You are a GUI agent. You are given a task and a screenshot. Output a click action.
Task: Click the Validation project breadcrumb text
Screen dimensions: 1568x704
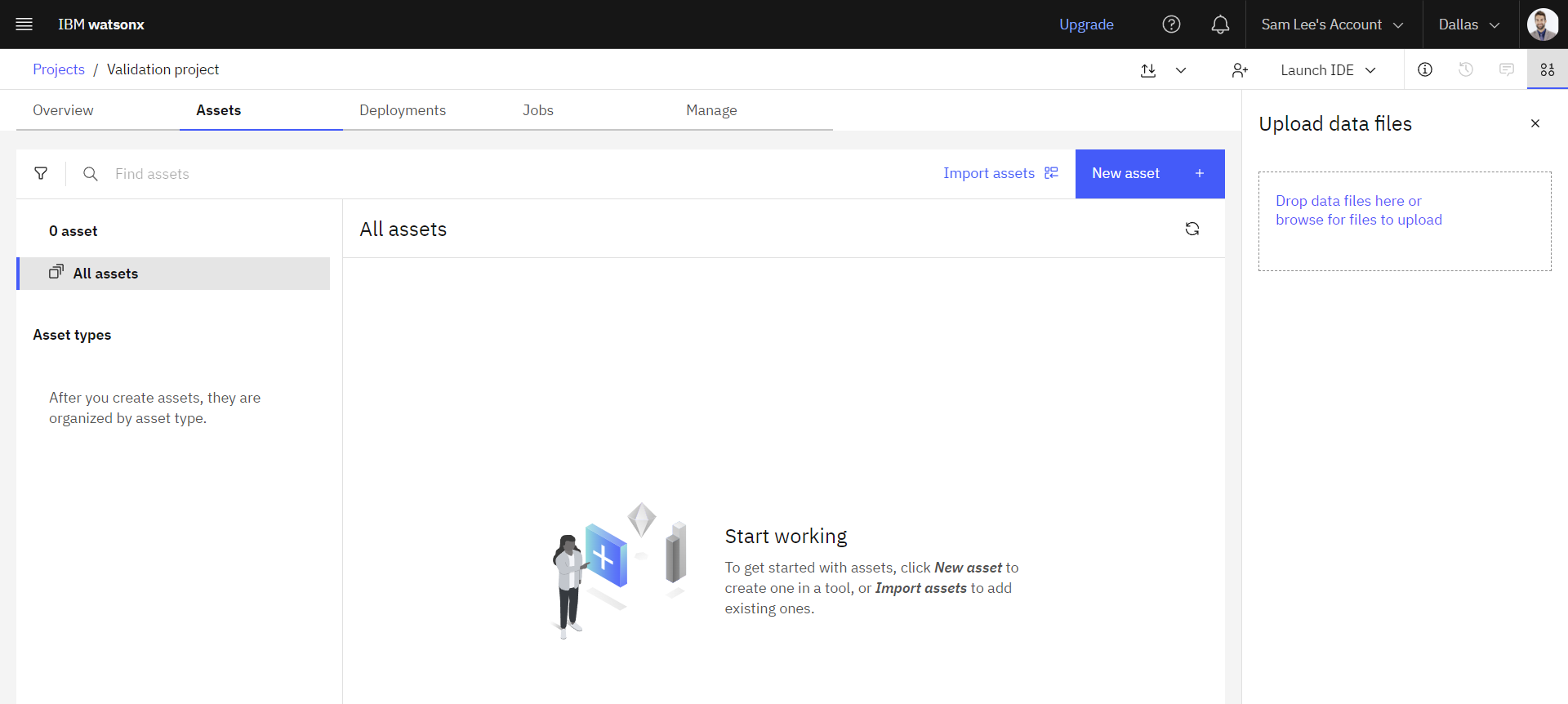[x=163, y=69]
